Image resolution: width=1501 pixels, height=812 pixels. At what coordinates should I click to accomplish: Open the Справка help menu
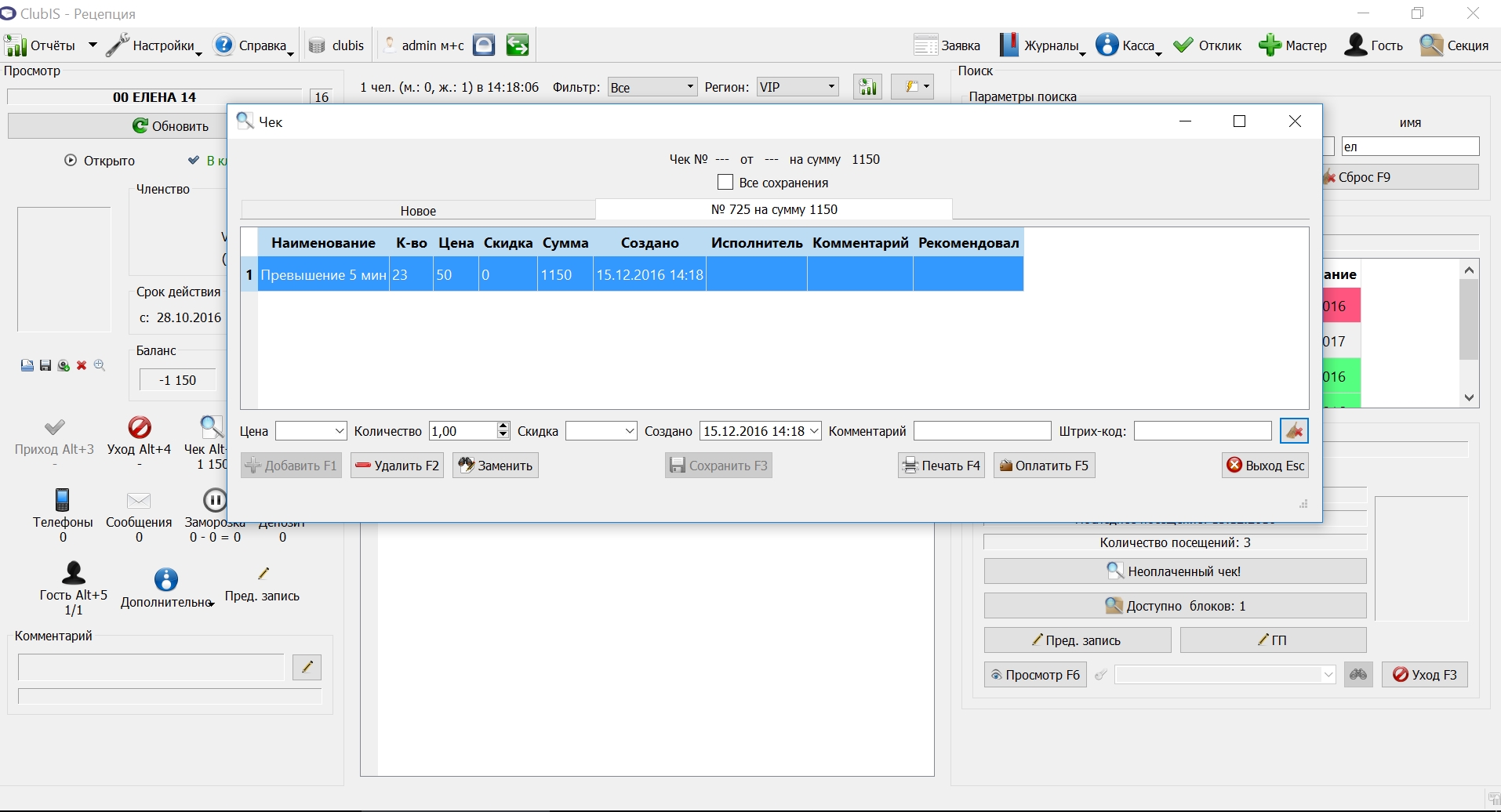coord(253,45)
